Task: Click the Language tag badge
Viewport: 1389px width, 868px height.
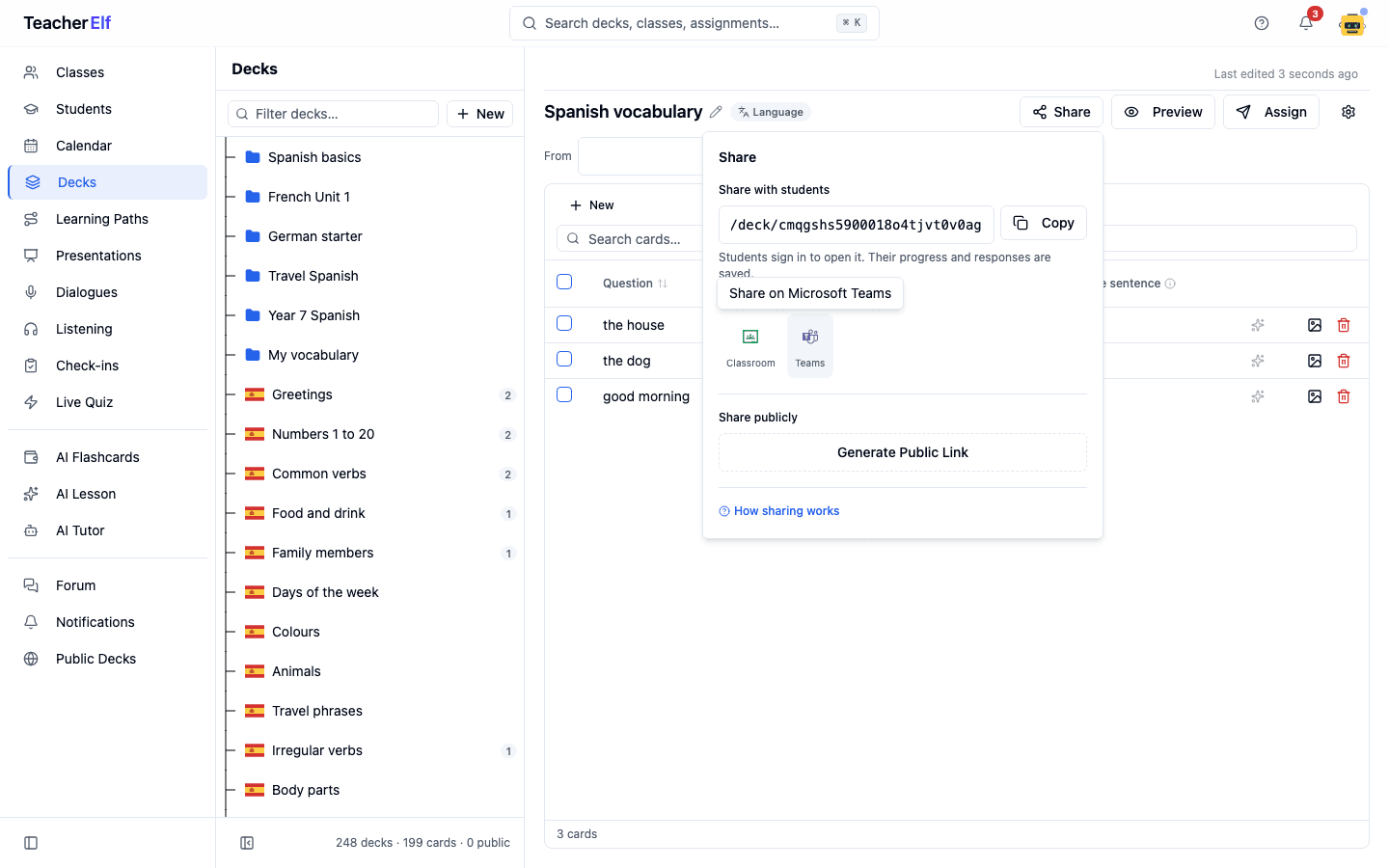Action: coord(771,112)
